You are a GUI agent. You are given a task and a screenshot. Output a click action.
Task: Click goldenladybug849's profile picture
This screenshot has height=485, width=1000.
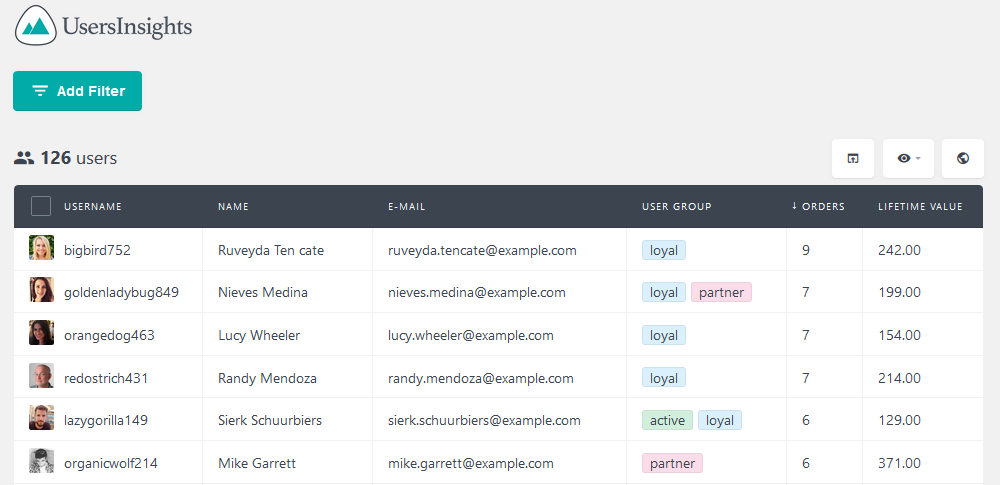pos(41,290)
